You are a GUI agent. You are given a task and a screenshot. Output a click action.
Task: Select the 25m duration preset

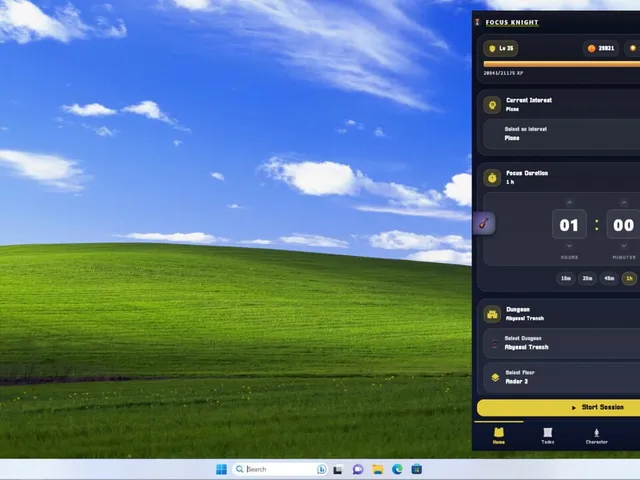[587, 278]
